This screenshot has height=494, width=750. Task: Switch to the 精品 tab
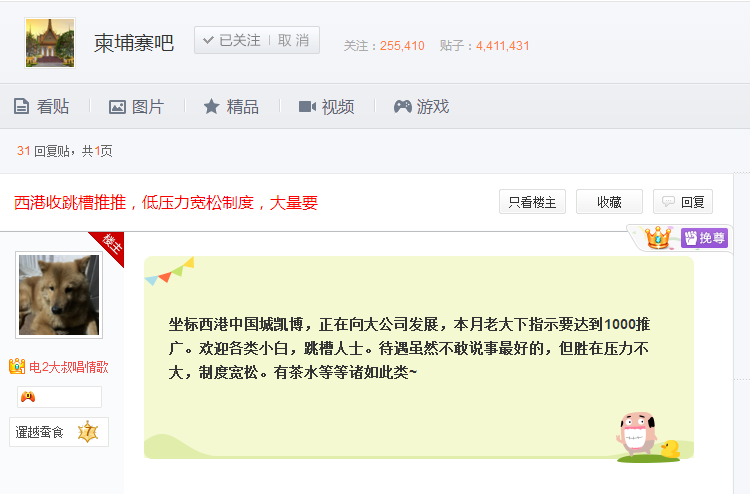pyautogui.click(x=231, y=107)
